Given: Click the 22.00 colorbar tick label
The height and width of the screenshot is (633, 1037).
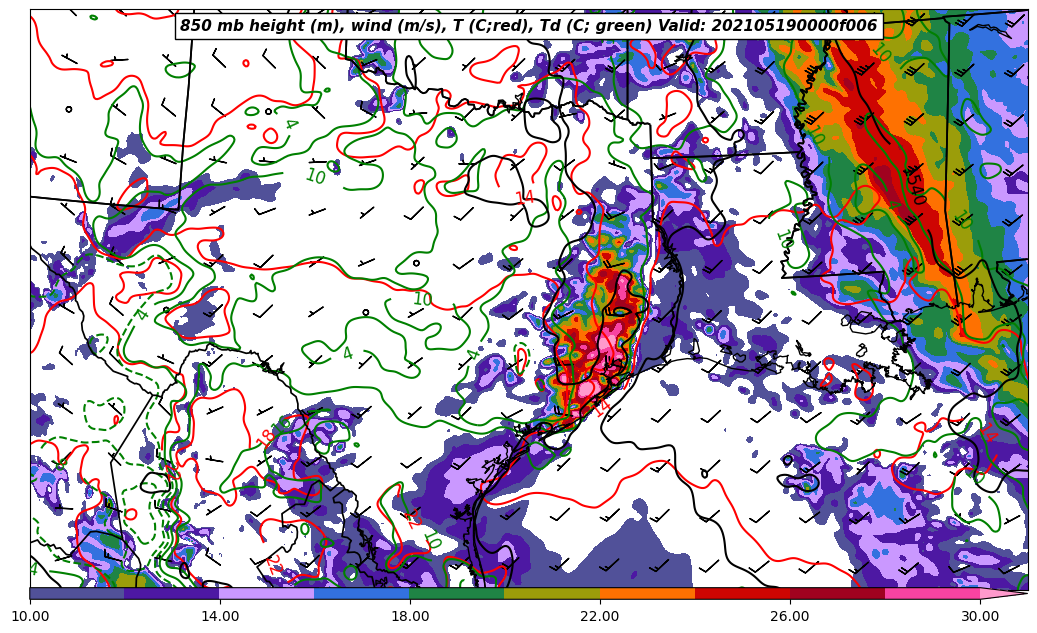Looking at the screenshot, I should [x=599, y=616].
